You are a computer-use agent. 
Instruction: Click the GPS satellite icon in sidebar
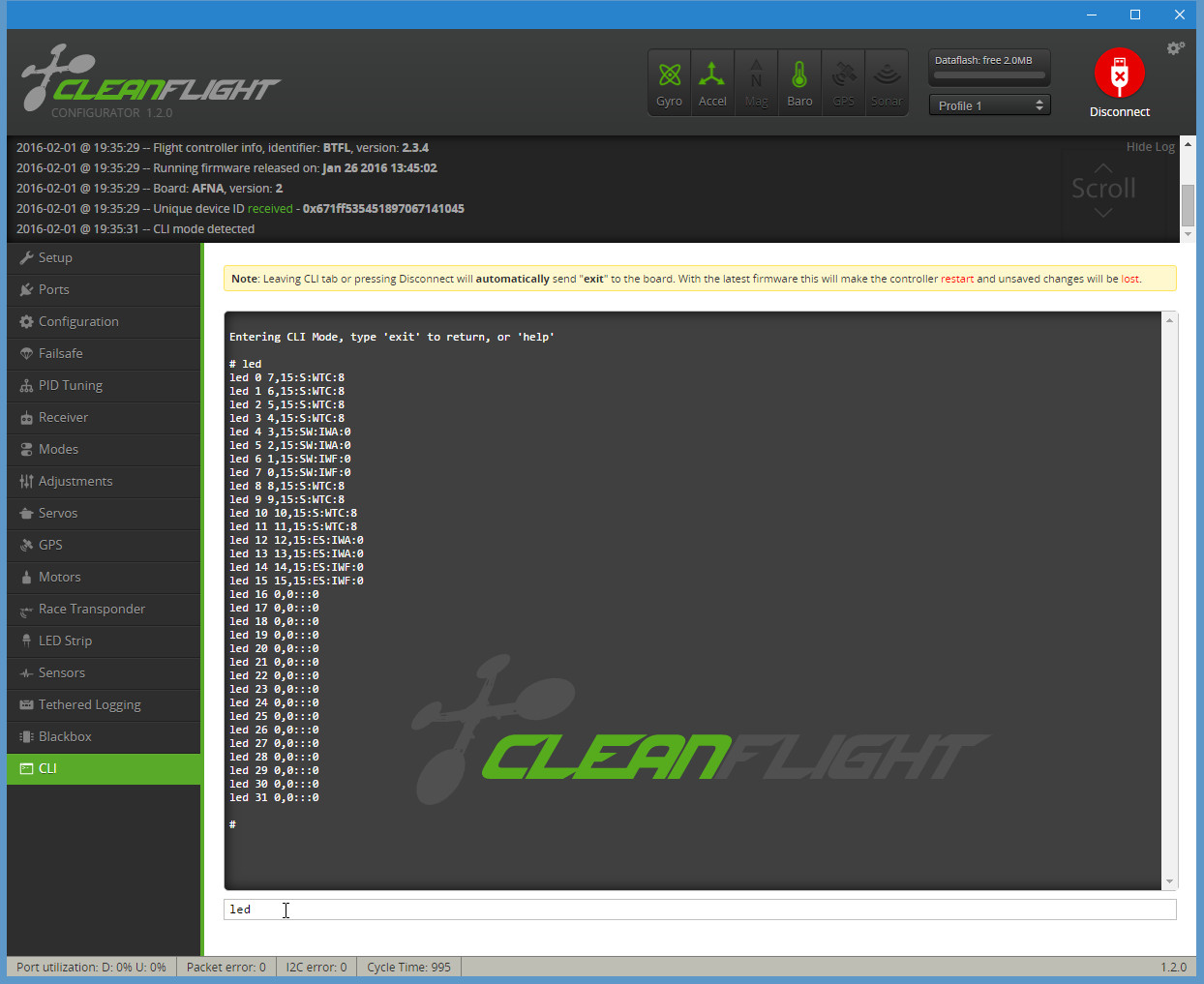coord(26,546)
